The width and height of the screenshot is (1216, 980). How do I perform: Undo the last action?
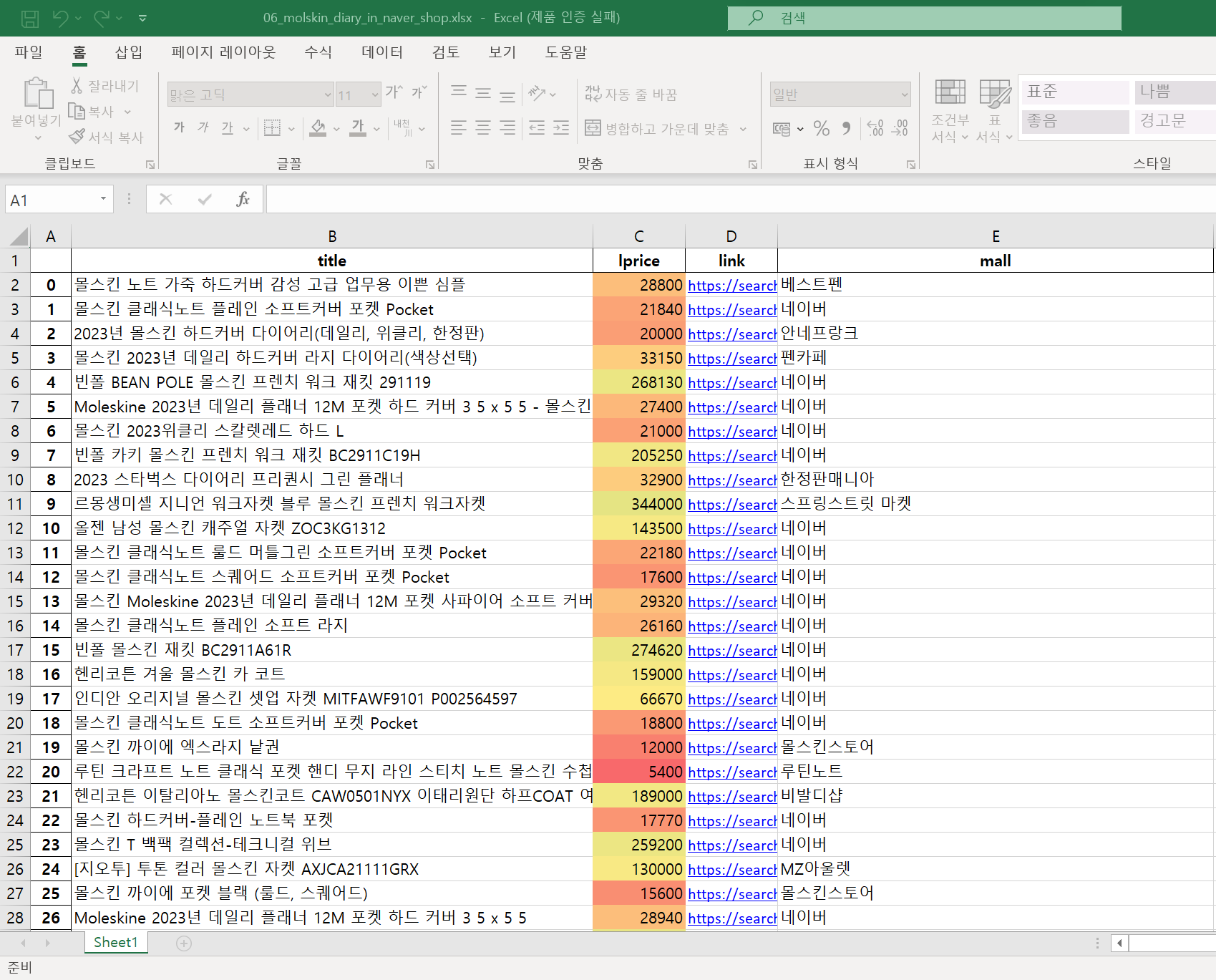[x=60, y=18]
